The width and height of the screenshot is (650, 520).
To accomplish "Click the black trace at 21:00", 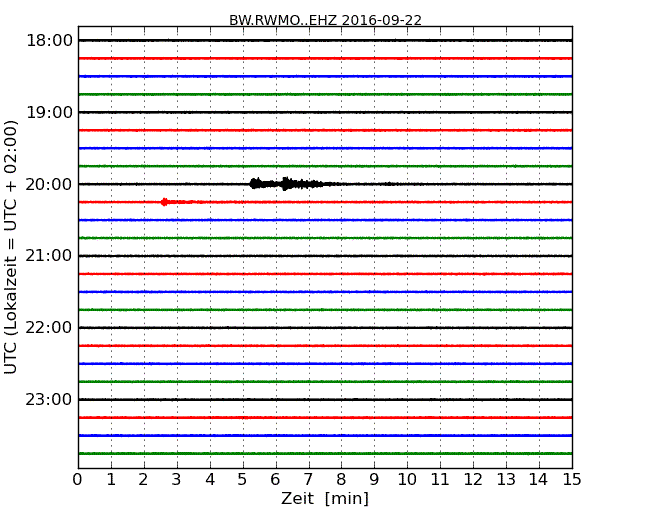I will pos(325,256).
